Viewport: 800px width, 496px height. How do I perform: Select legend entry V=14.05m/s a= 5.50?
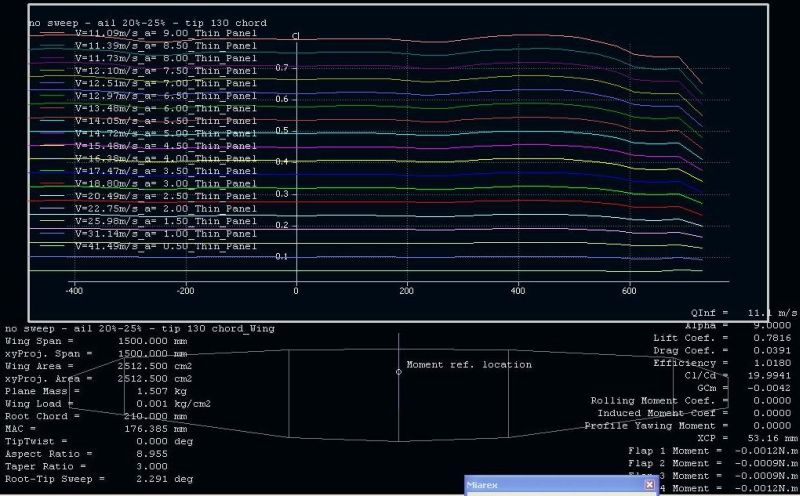149,121
